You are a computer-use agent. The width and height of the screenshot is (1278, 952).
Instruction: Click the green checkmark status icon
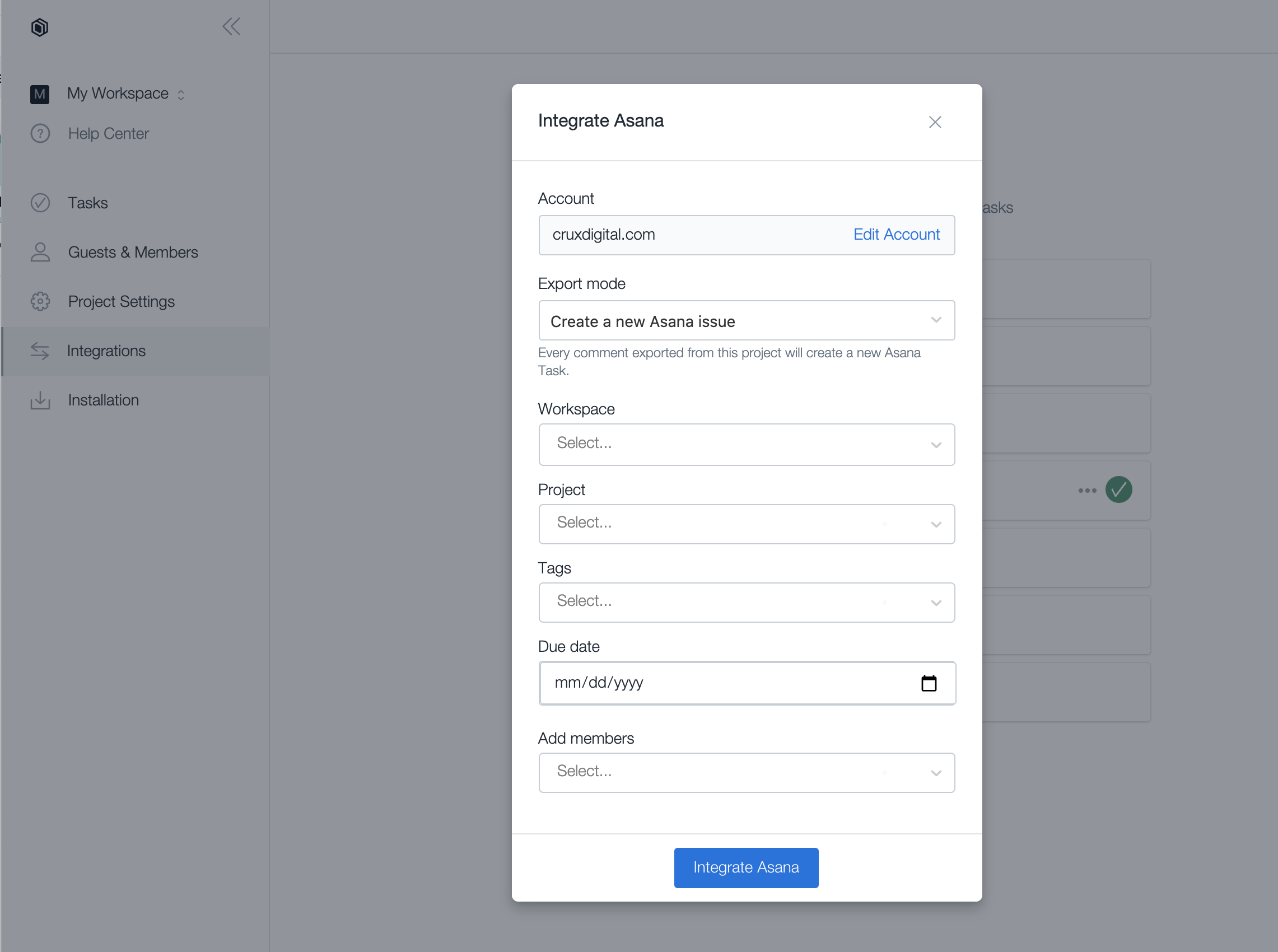tap(1118, 490)
